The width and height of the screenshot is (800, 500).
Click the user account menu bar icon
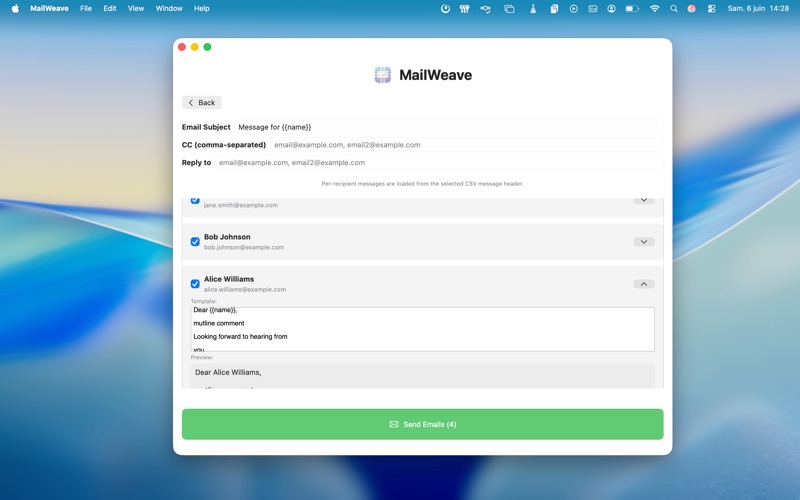coord(611,8)
